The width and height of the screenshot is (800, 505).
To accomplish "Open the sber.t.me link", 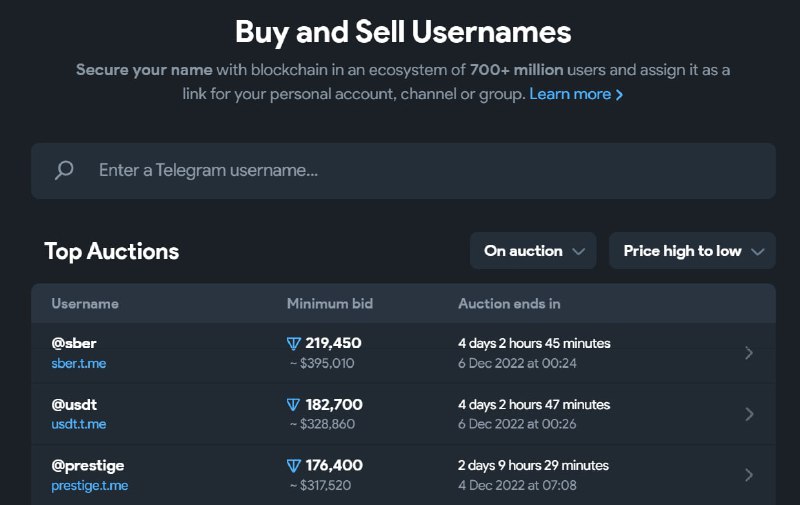I will coord(79,363).
